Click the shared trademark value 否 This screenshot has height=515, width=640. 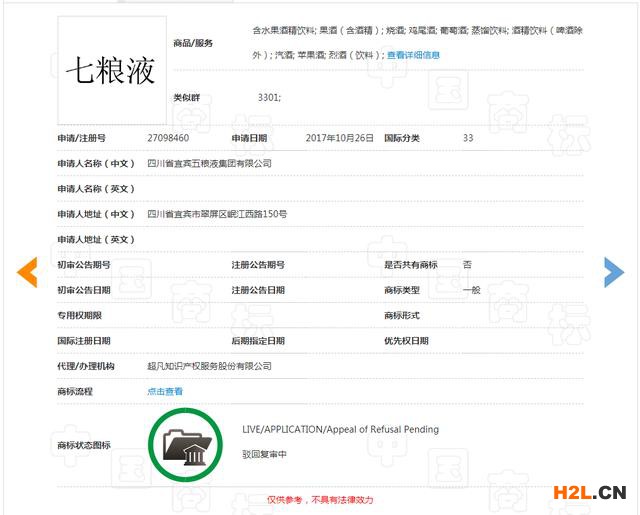coord(467,264)
